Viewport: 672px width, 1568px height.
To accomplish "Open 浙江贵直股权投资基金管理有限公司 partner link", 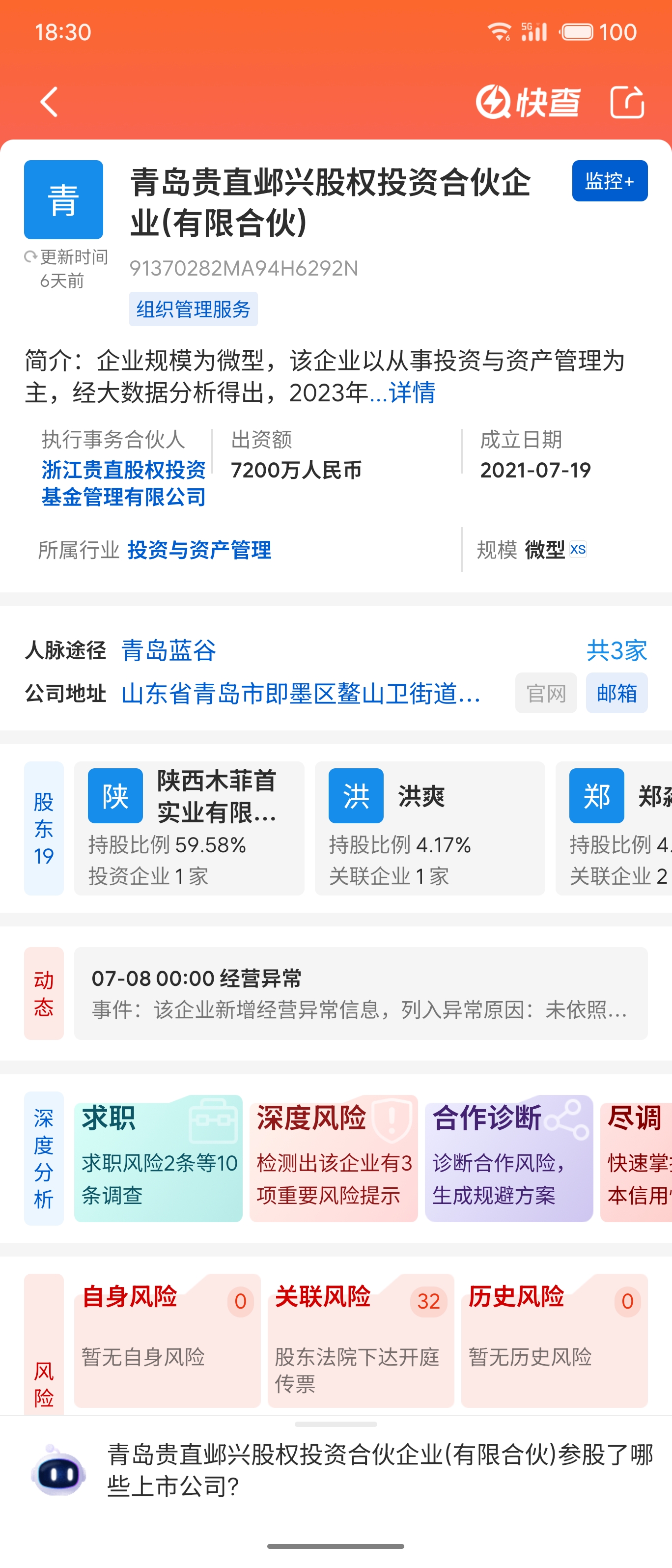I will pyautogui.click(x=124, y=483).
